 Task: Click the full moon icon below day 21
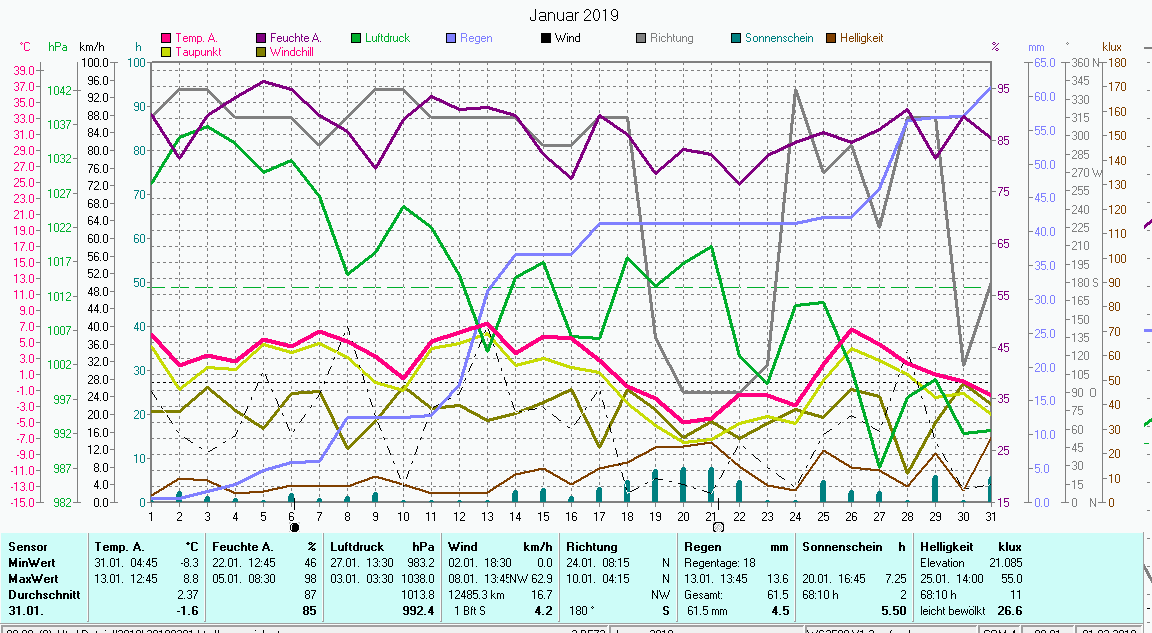tap(718, 526)
